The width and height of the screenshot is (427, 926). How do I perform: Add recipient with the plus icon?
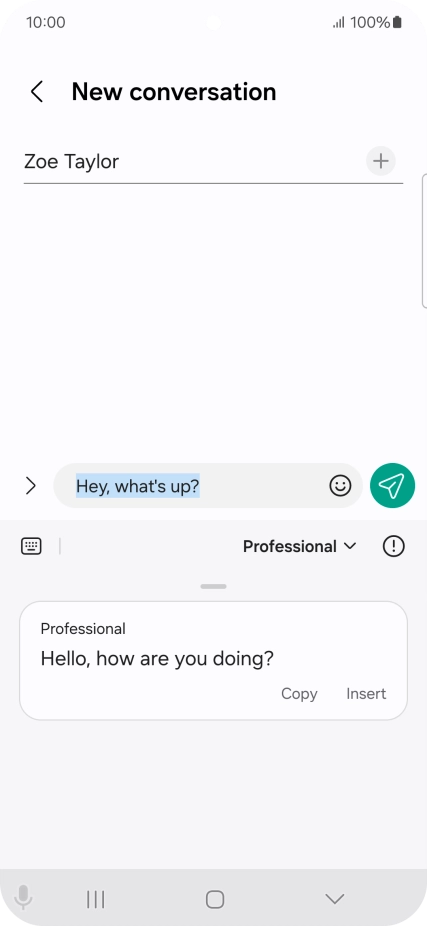point(381,161)
